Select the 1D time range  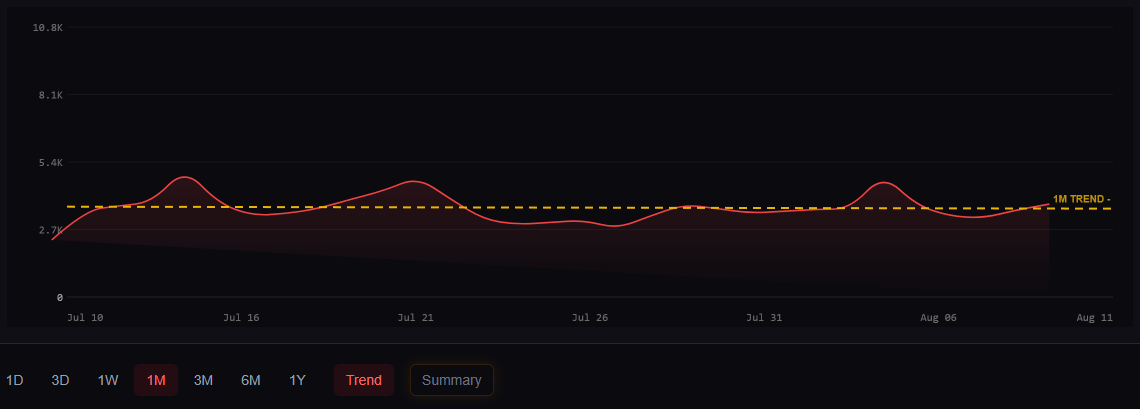[x=15, y=380]
